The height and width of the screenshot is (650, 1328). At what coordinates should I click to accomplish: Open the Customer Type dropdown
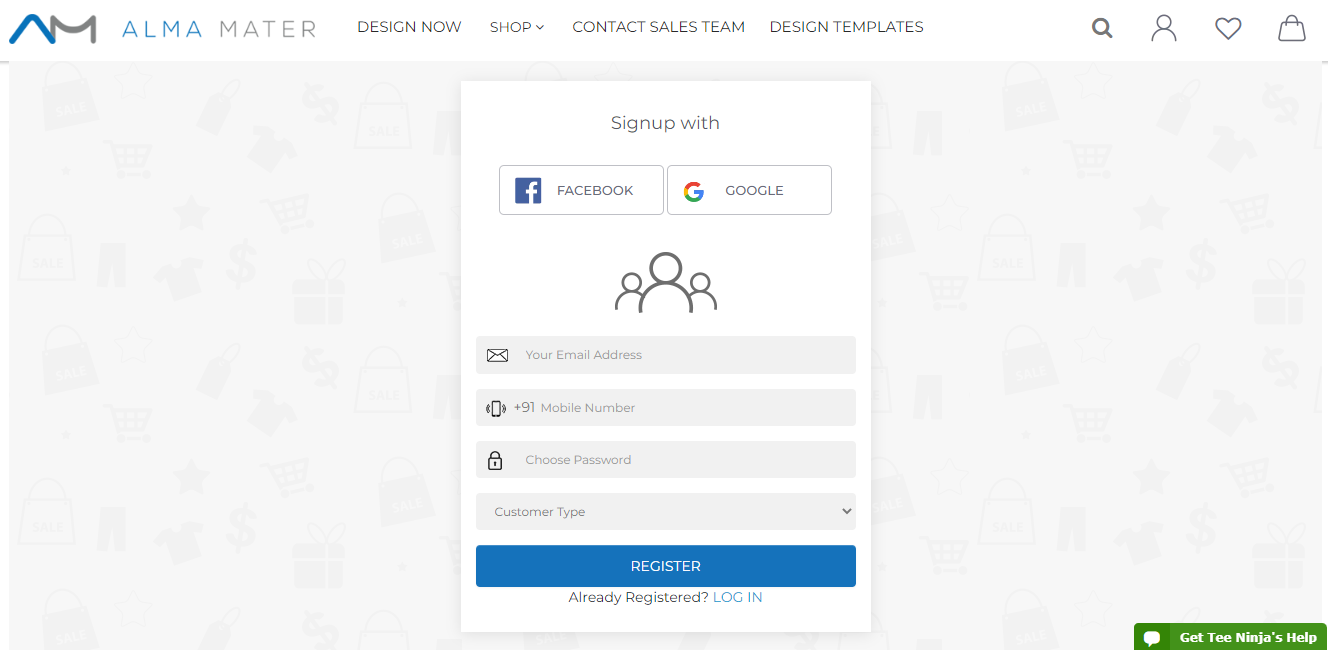(x=666, y=511)
